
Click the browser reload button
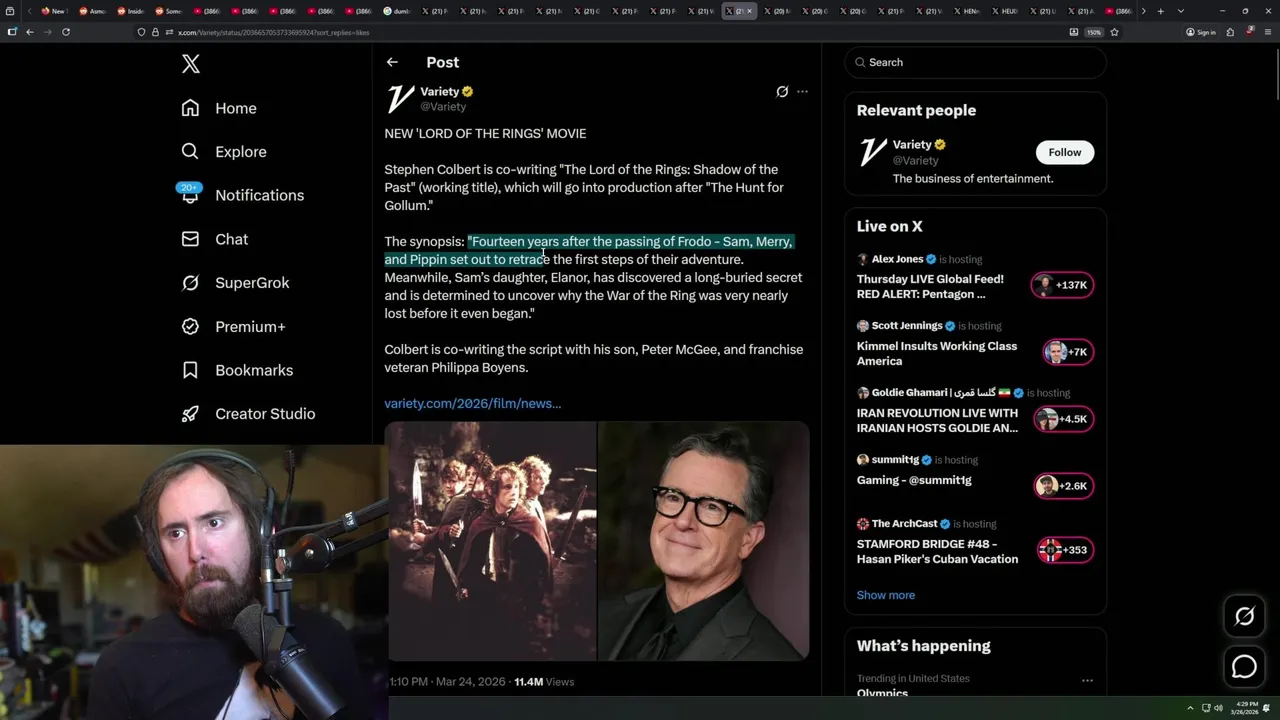66,32
